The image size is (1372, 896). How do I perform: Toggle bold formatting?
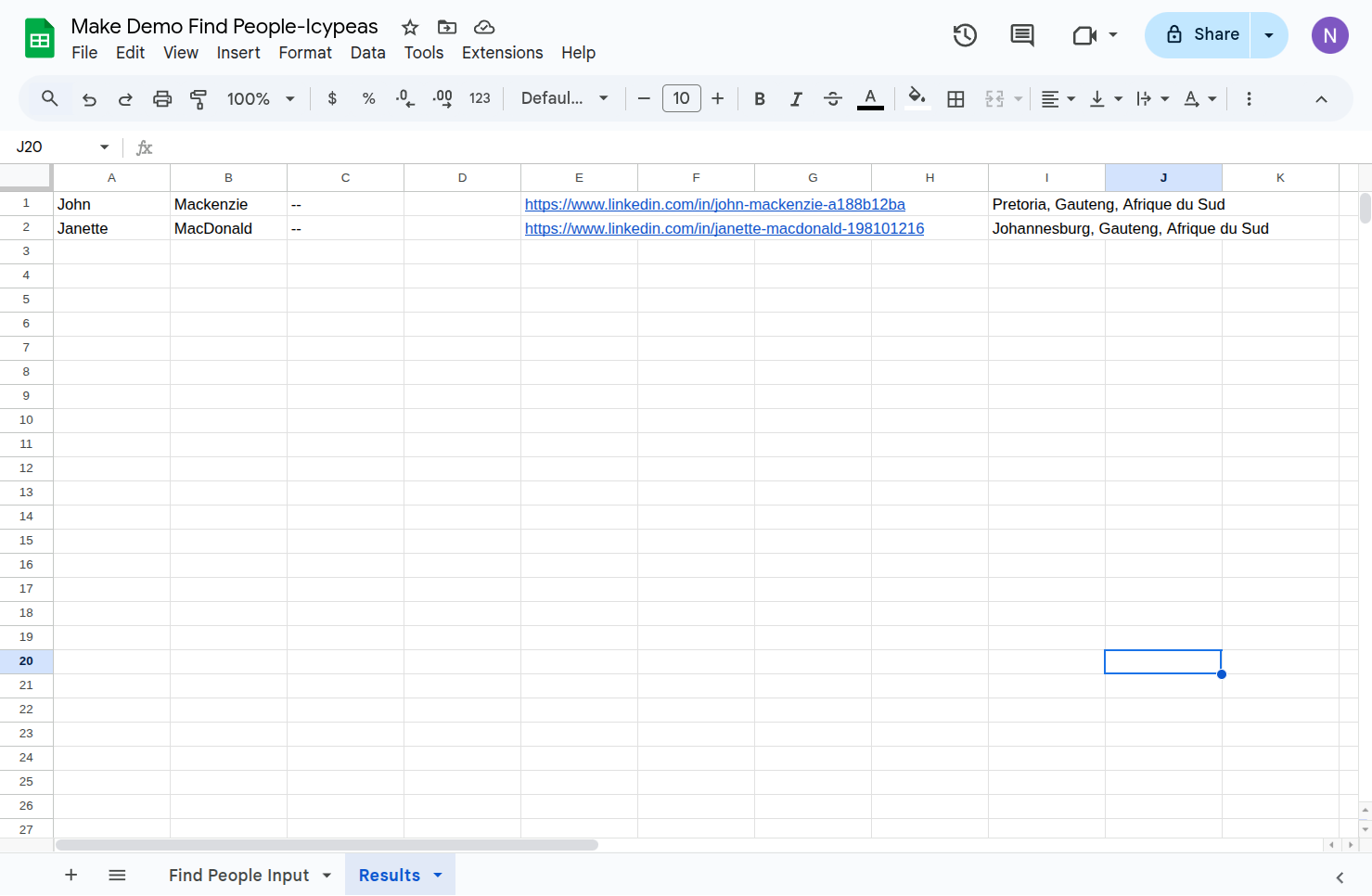(760, 98)
